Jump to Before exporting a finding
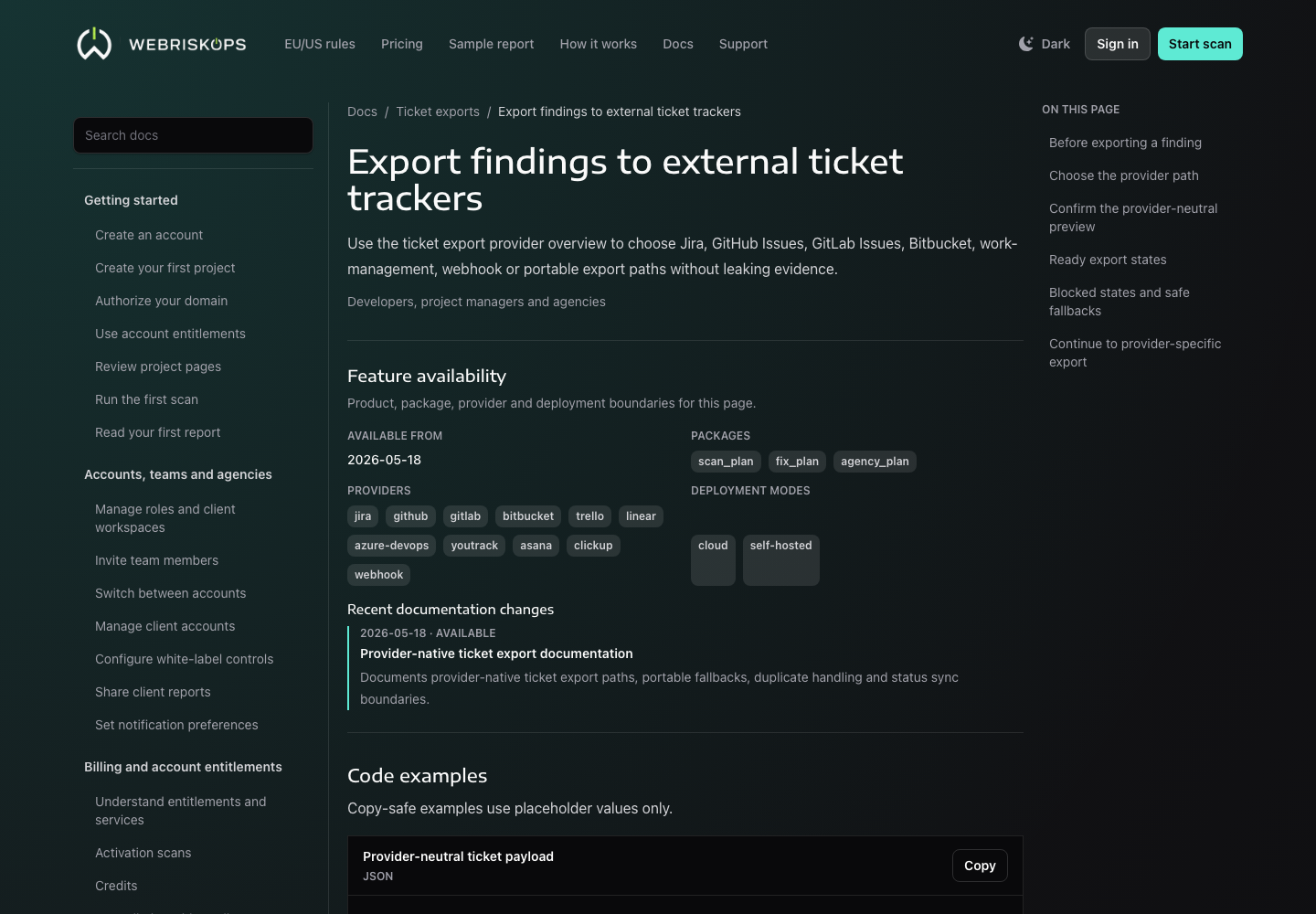Screen dimensions: 1316x914 coord(1125,143)
